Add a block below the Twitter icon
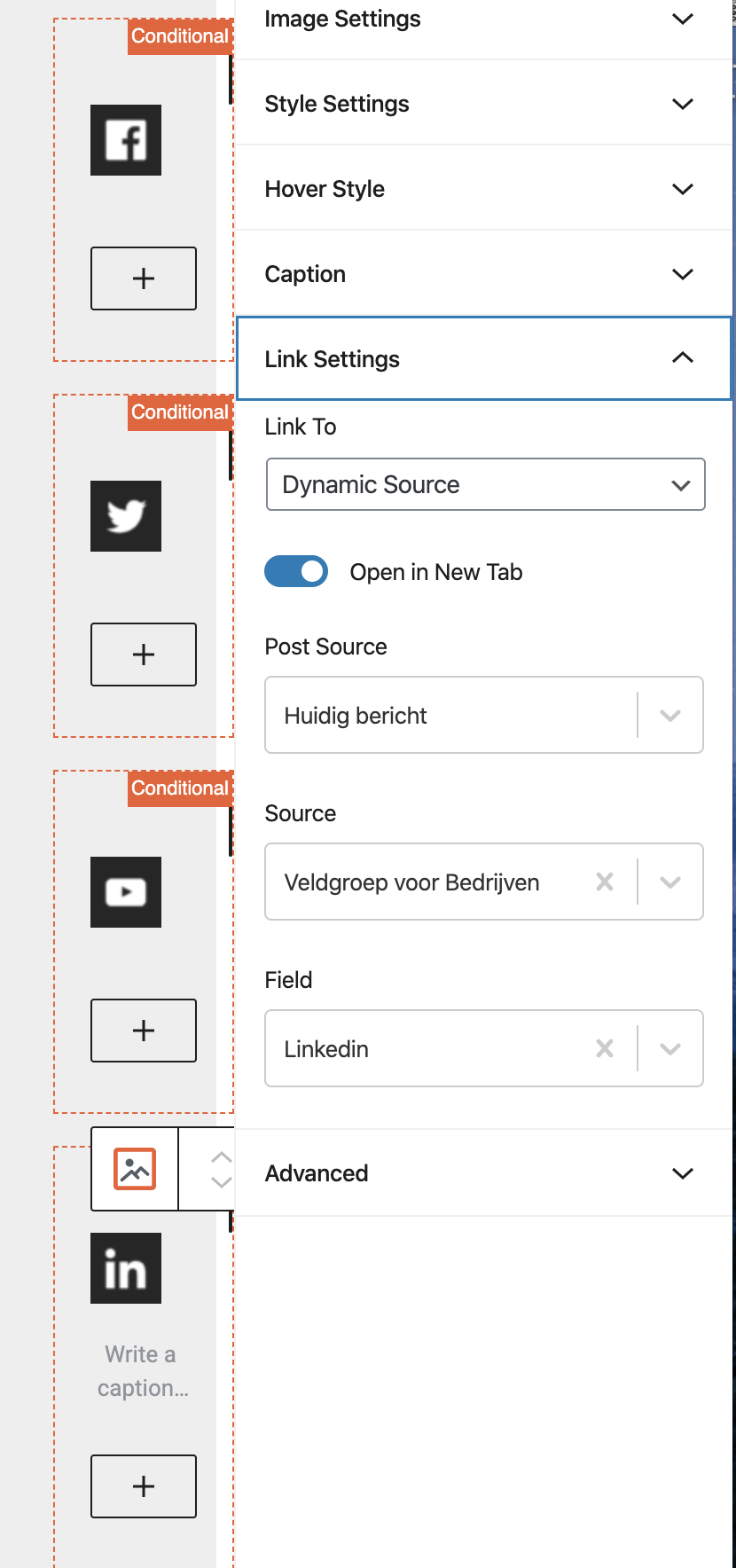The width and height of the screenshot is (736, 1568). 144,655
